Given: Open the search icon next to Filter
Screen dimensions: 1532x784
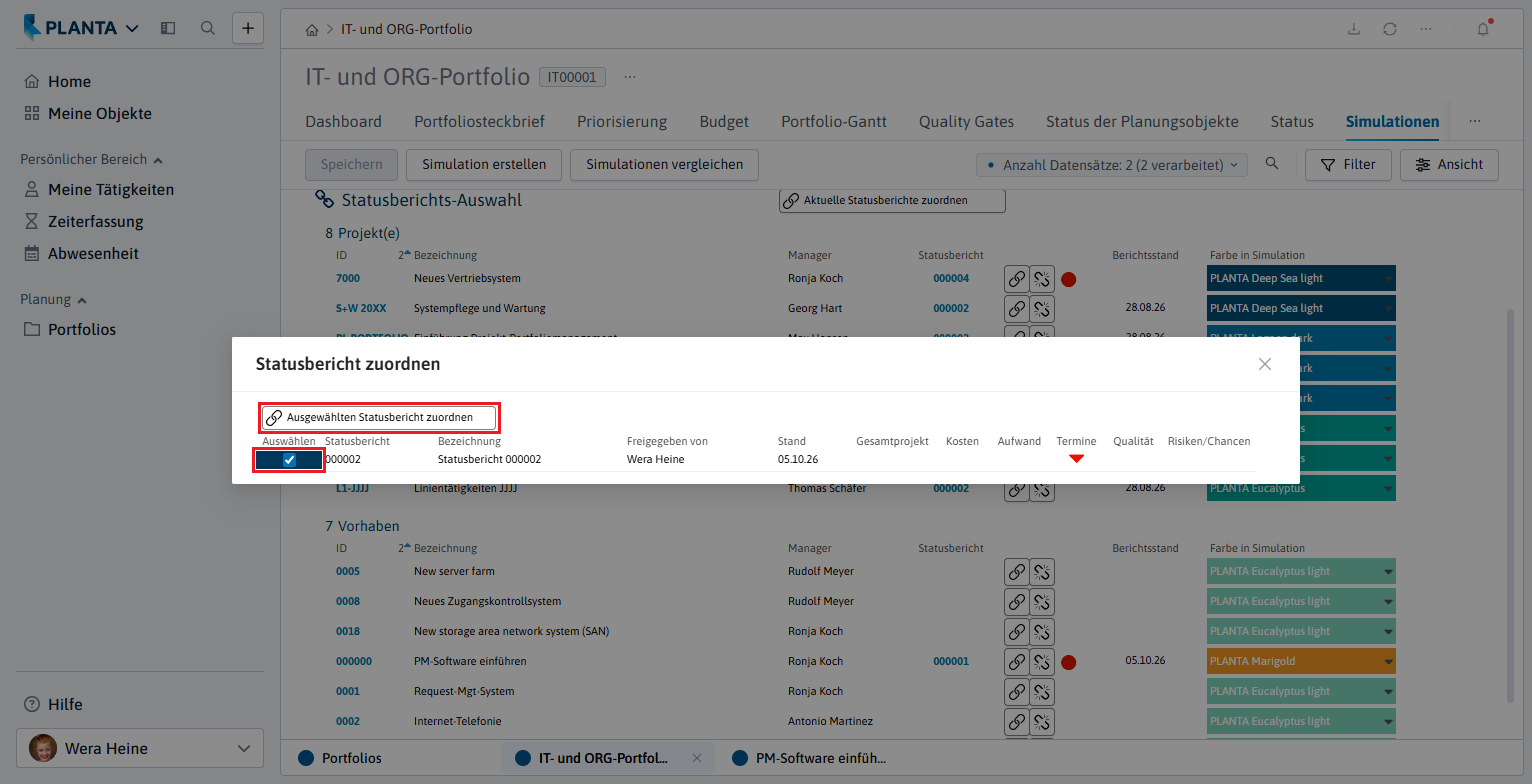Looking at the screenshot, I should coord(1272,164).
